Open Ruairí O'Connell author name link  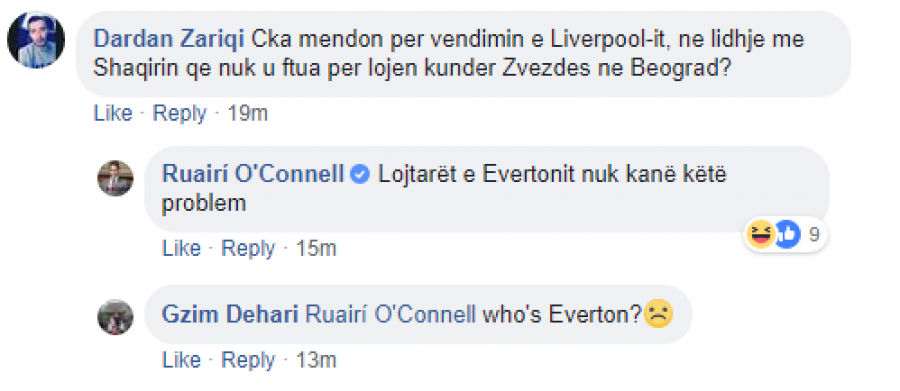pos(253,174)
